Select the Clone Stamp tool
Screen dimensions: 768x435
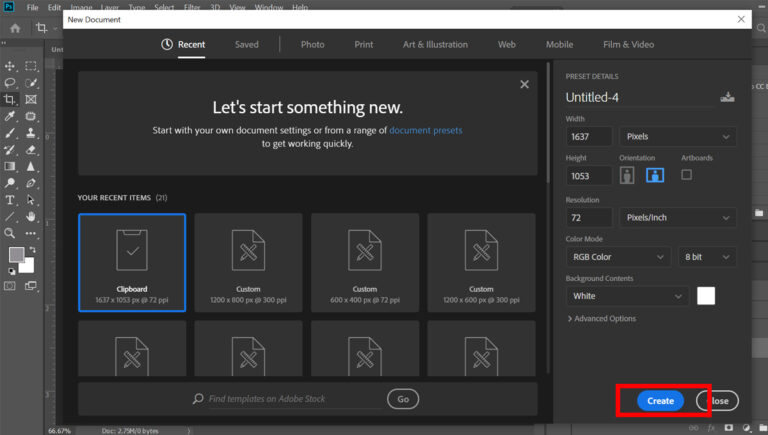click(31, 133)
